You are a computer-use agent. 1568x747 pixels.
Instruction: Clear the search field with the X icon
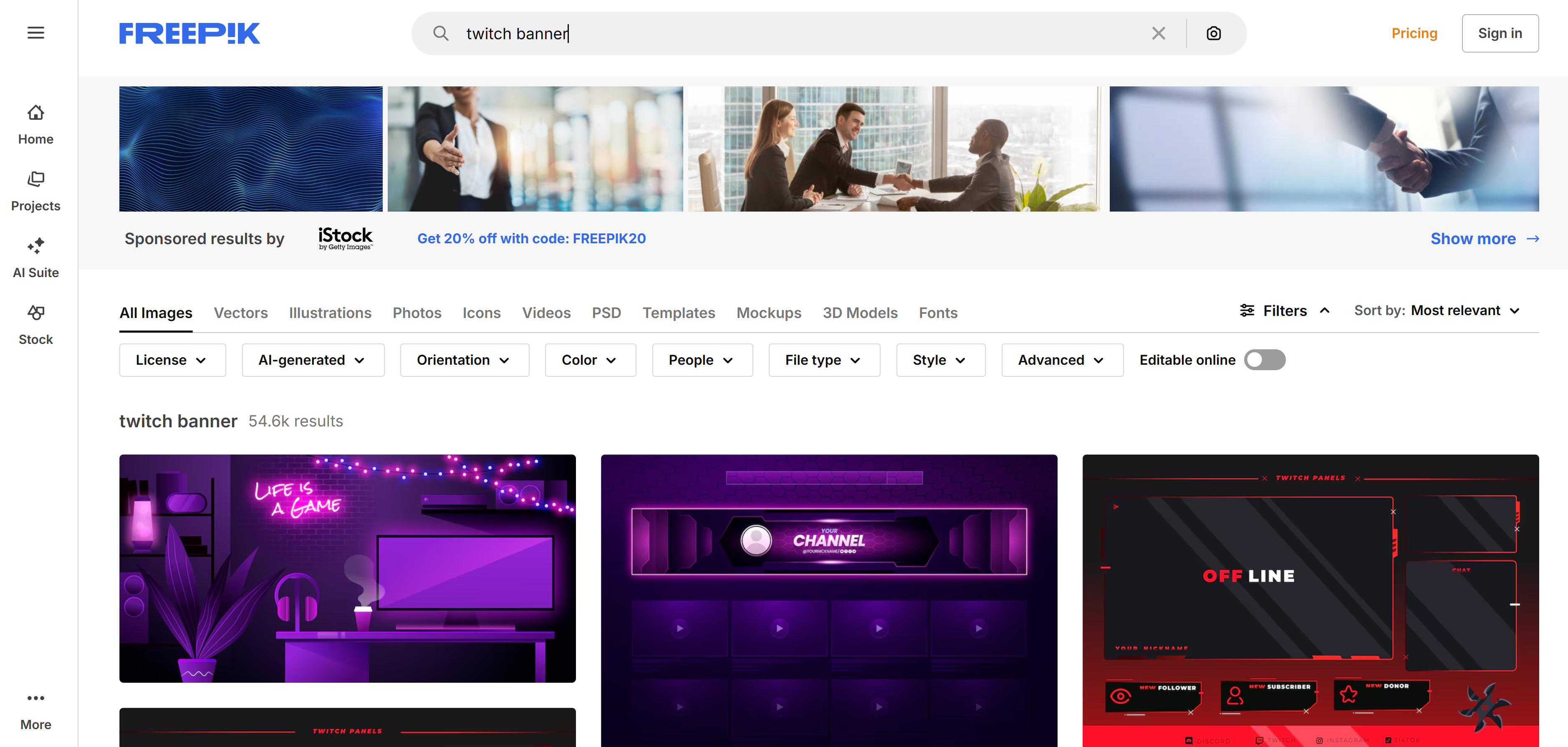pyautogui.click(x=1158, y=33)
